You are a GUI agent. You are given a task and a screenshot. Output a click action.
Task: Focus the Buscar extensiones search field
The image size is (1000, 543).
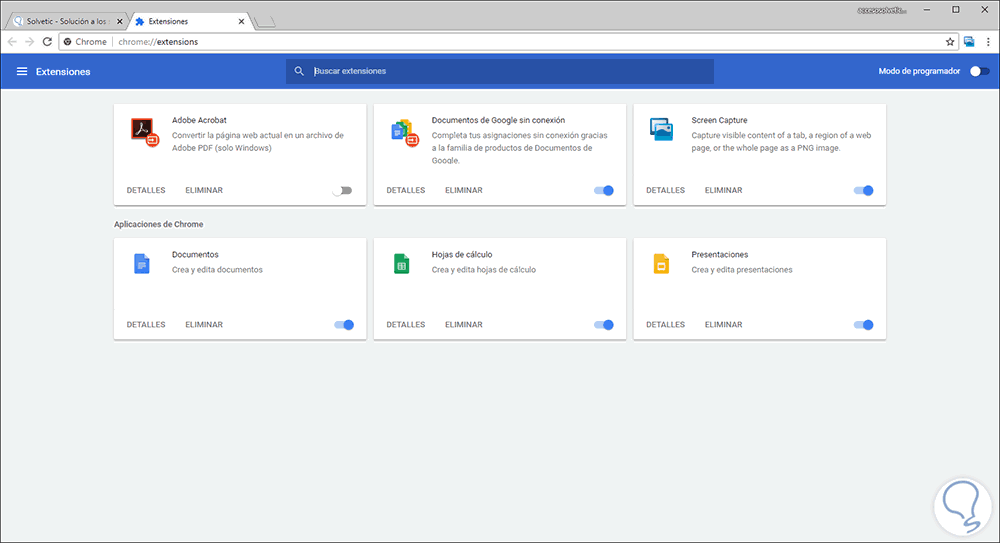(510, 71)
